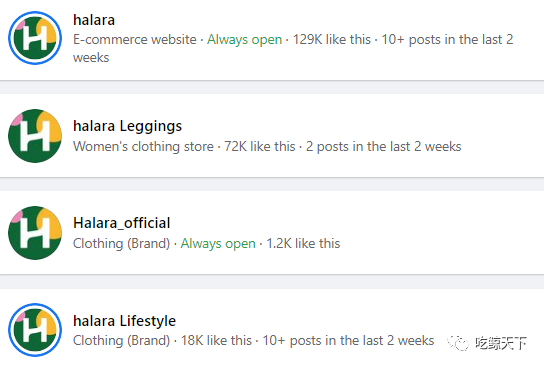The width and height of the screenshot is (544, 367).
Task: Click Clothing (Brand) under halara Lifestyle
Action: coord(121,341)
